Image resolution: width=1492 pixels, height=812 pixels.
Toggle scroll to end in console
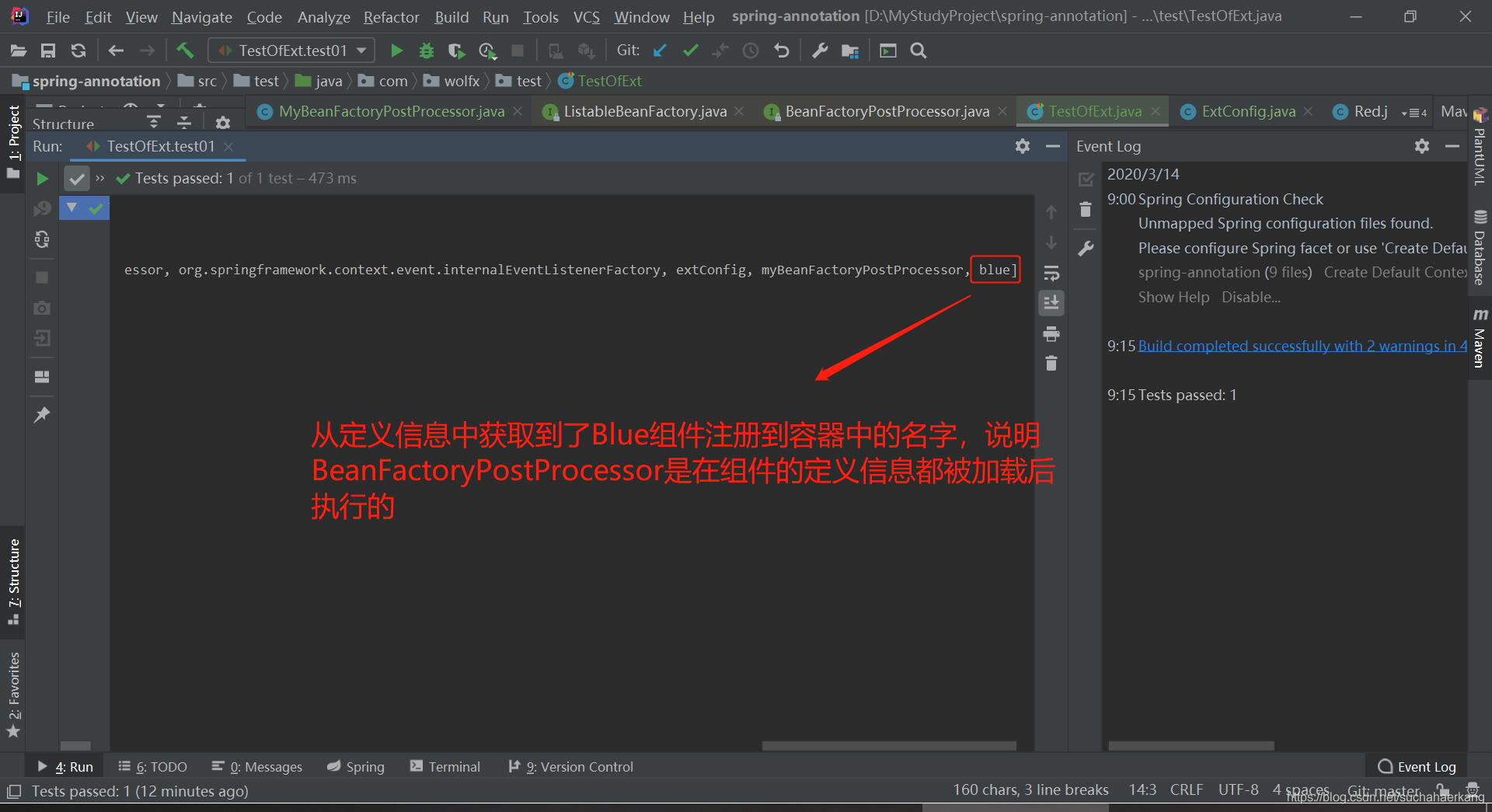pyautogui.click(x=1051, y=303)
